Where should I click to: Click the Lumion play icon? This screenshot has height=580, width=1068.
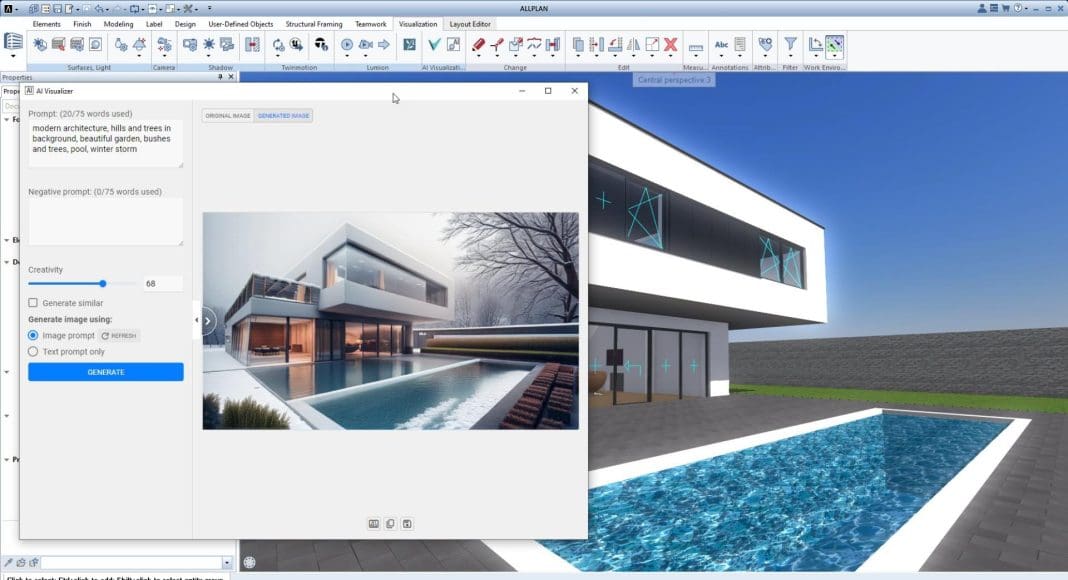click(x=346, y=44)
